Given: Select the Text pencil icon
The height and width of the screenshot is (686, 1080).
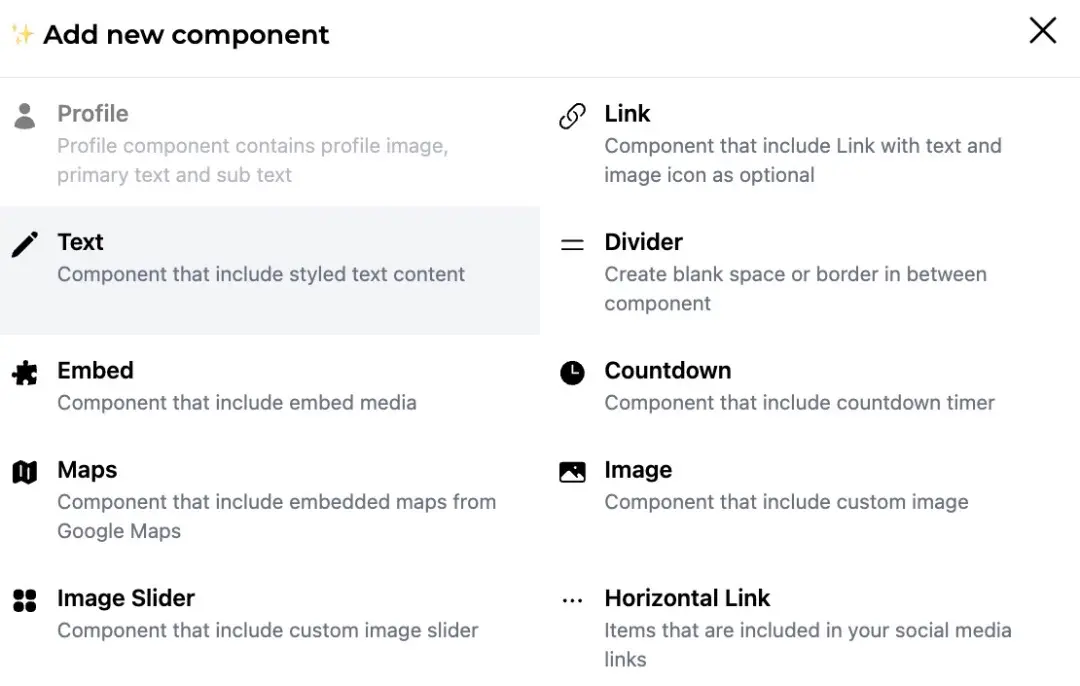Looking at the screenshot, I should pyautogui.click(x=25, y=244).
